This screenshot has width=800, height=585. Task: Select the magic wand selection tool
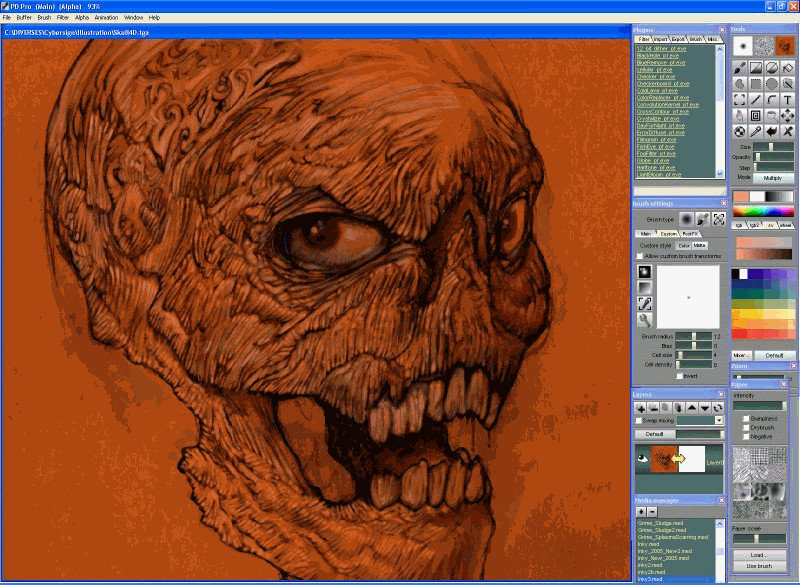pyautogui.click(x=787, y=83)
